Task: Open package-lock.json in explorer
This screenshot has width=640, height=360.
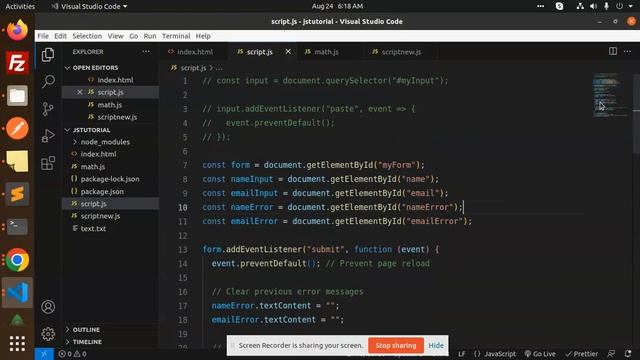Action: (x=111, y=179)
